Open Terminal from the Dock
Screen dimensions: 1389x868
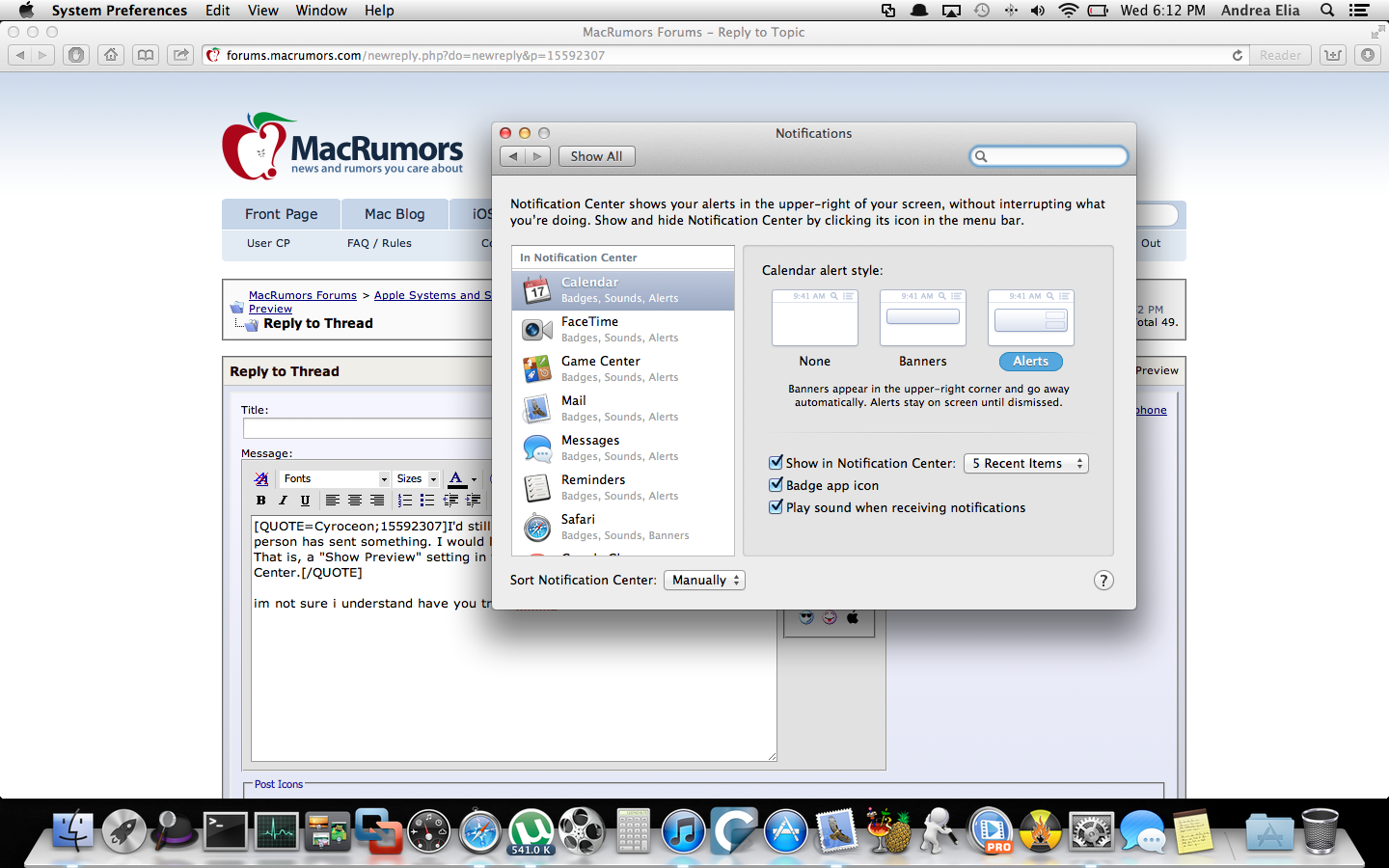coord(225,830)
